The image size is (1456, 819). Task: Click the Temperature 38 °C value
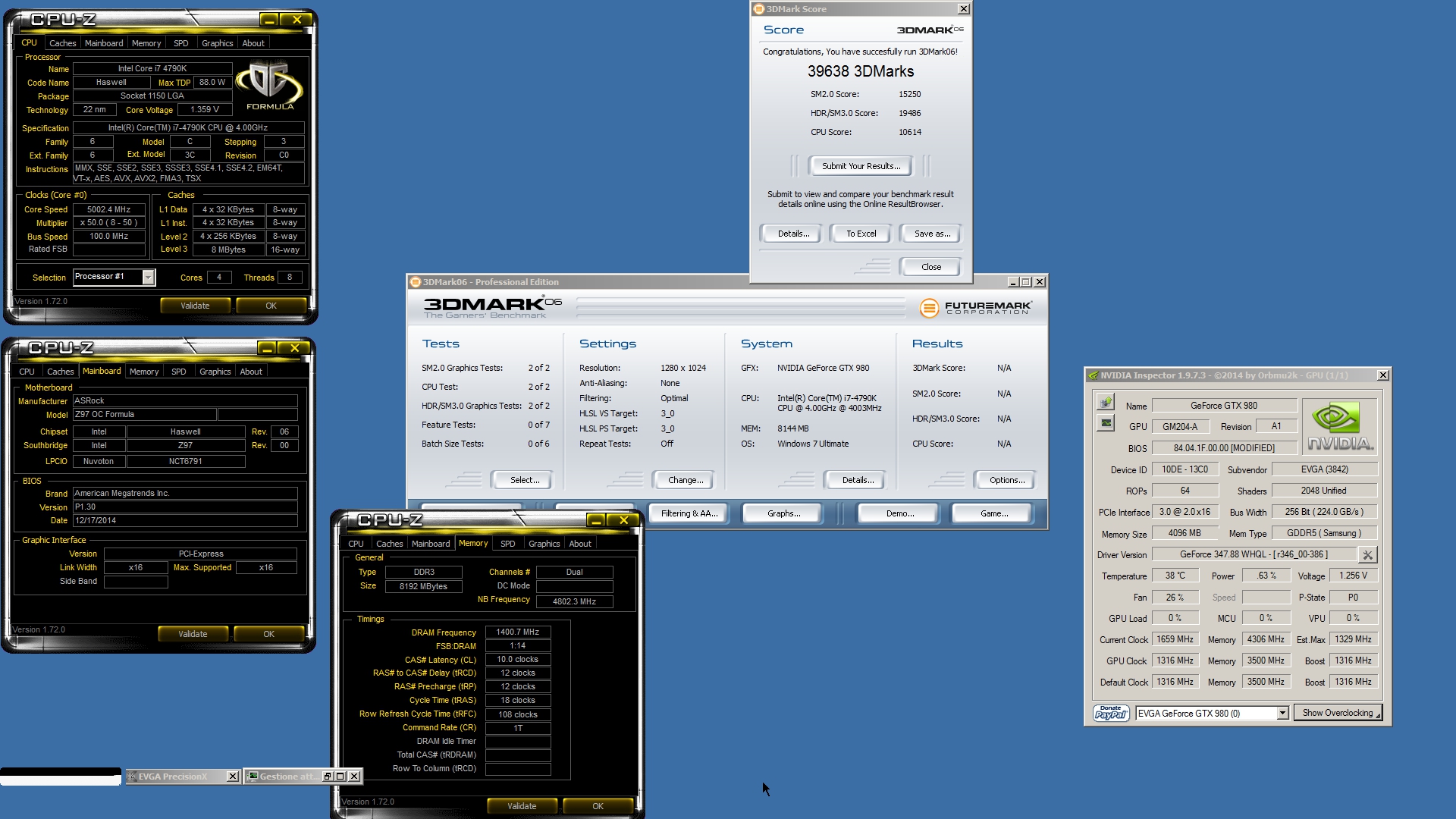(x=1175, y=576)
